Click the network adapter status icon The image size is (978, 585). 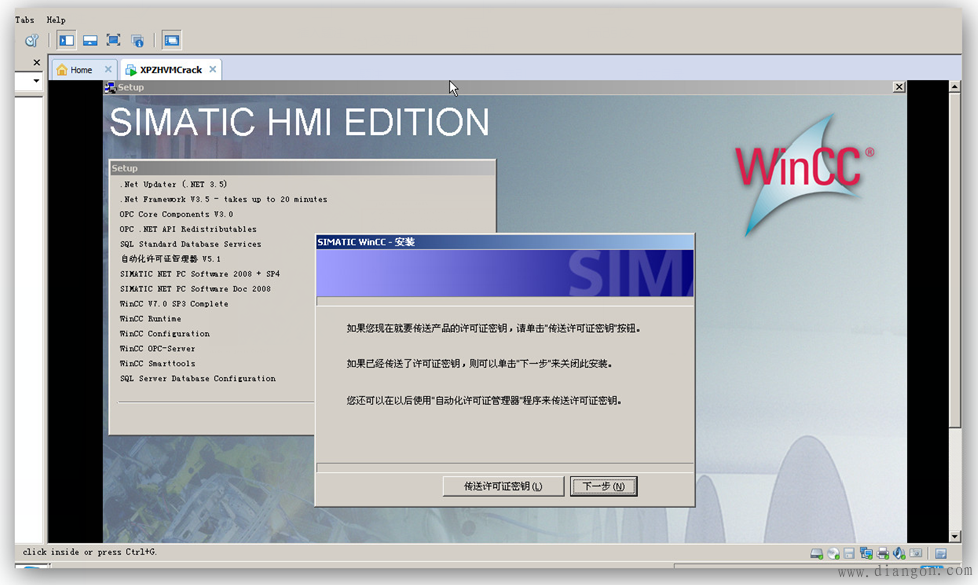865,553
